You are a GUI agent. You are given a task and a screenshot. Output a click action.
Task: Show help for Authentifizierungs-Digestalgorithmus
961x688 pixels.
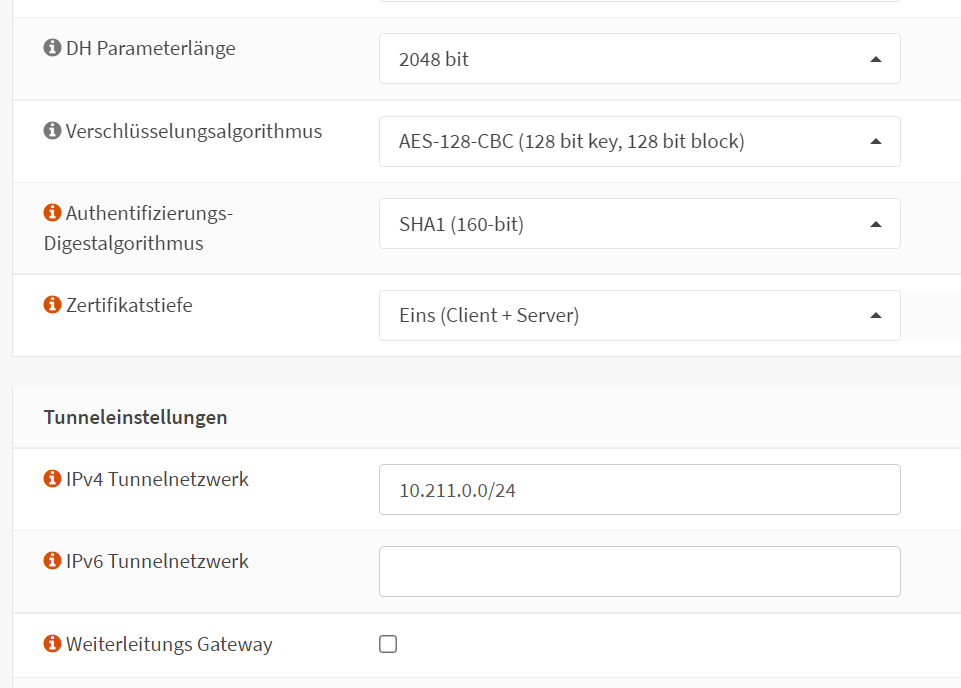53,213
